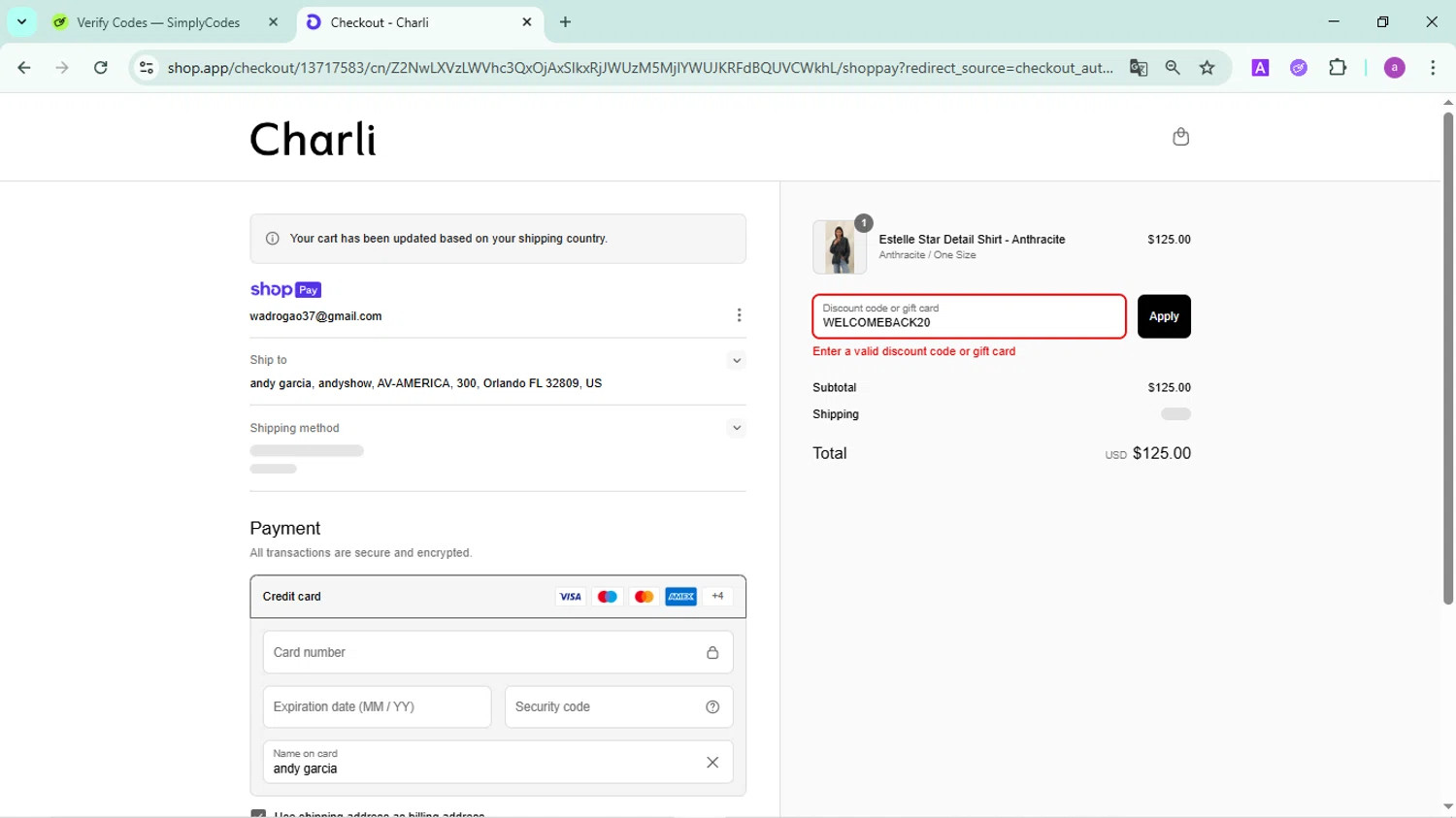Viewport: 1456px width, 818px height.
Task: Click the Expiration date field
Action: click(x=377, y=706)
